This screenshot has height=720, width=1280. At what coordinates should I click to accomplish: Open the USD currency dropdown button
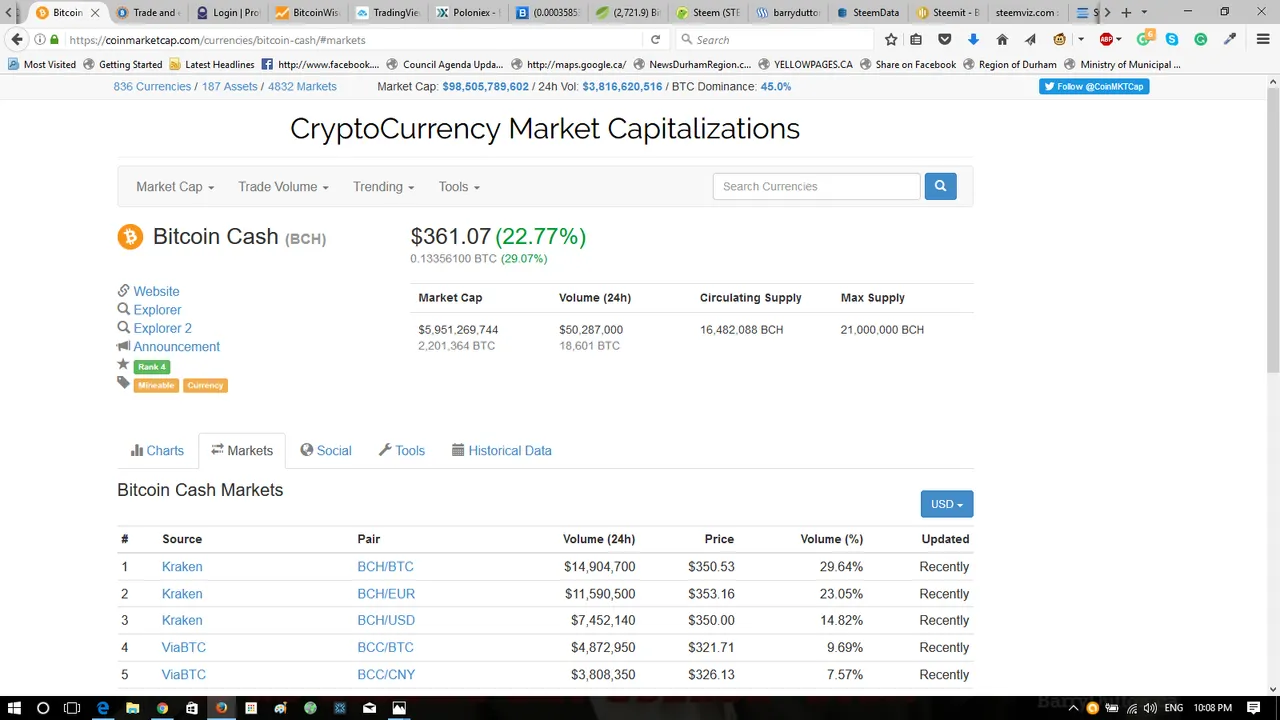(x=947, y=504)
